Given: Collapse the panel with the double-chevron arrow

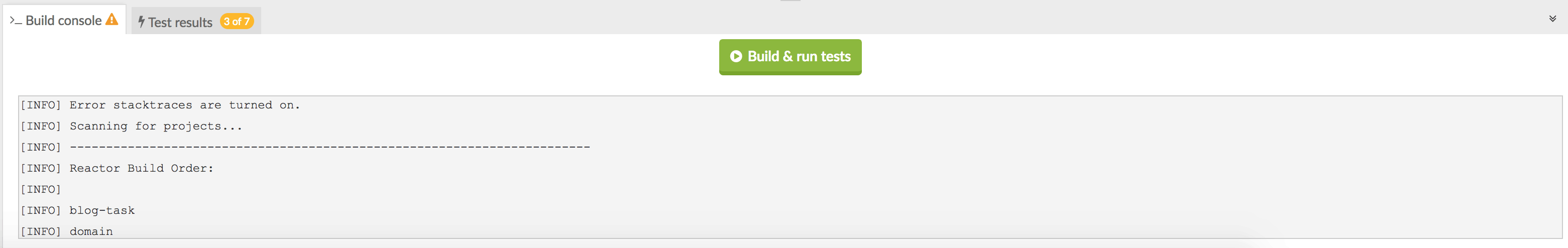Looking at the screenshot, I should tap(1552, 19).
